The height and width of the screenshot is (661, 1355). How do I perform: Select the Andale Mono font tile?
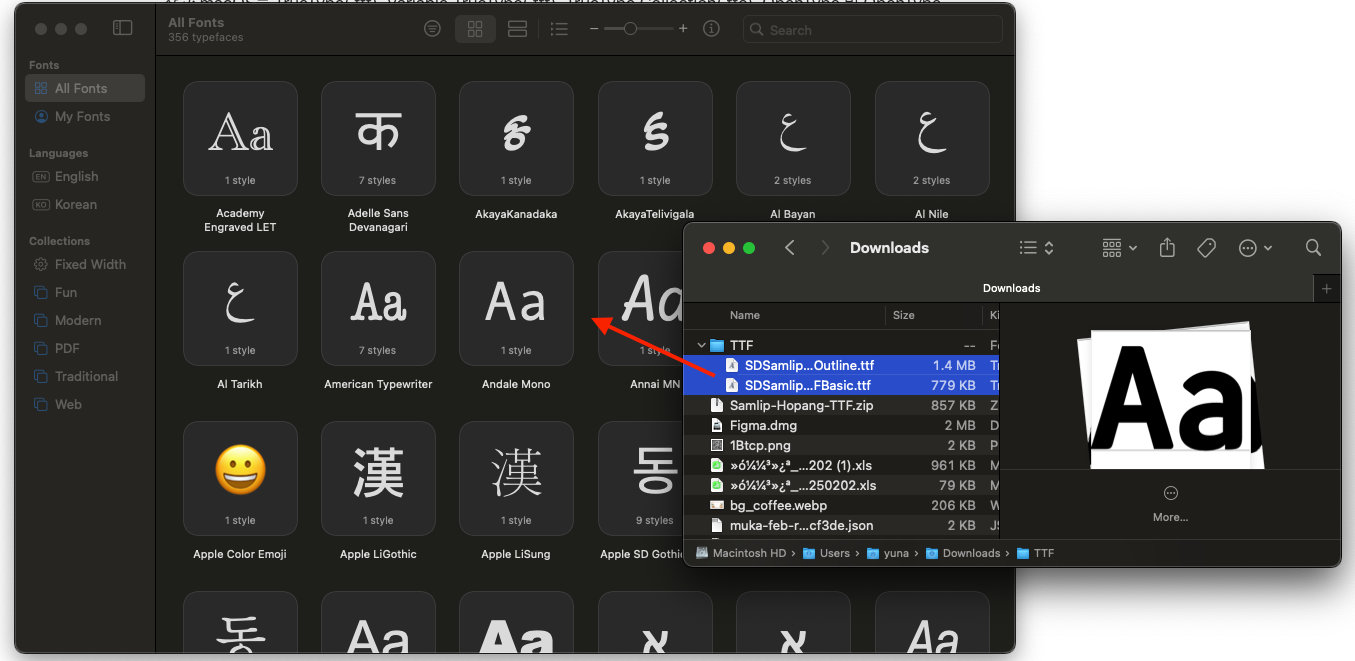pyautogui.click(x=516, y=308)
